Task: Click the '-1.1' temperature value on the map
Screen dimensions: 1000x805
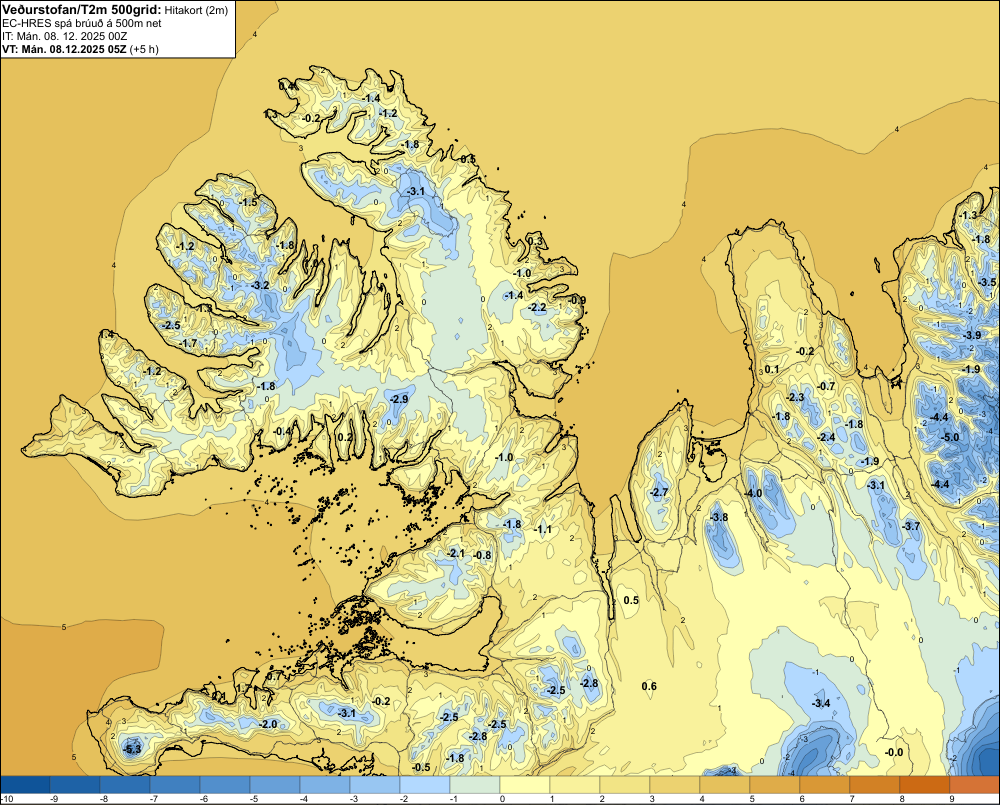Action: coord(543,529)
